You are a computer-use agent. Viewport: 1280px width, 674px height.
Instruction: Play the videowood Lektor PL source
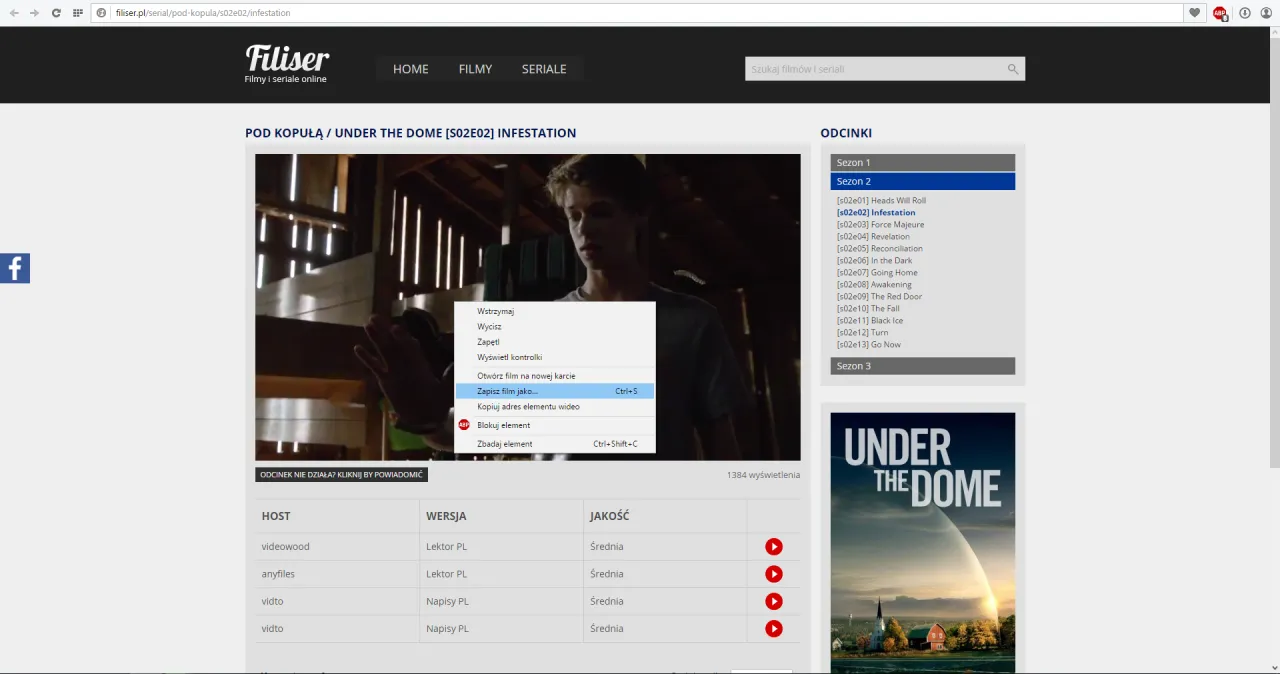pyautogui.click(x=773, y=547)
